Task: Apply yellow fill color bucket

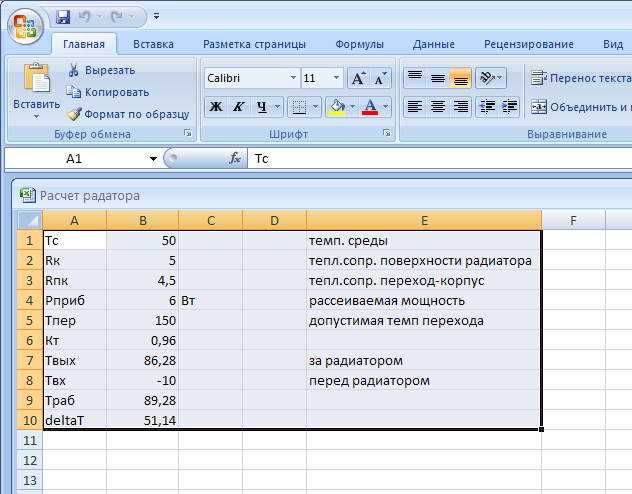Action: 337,107
